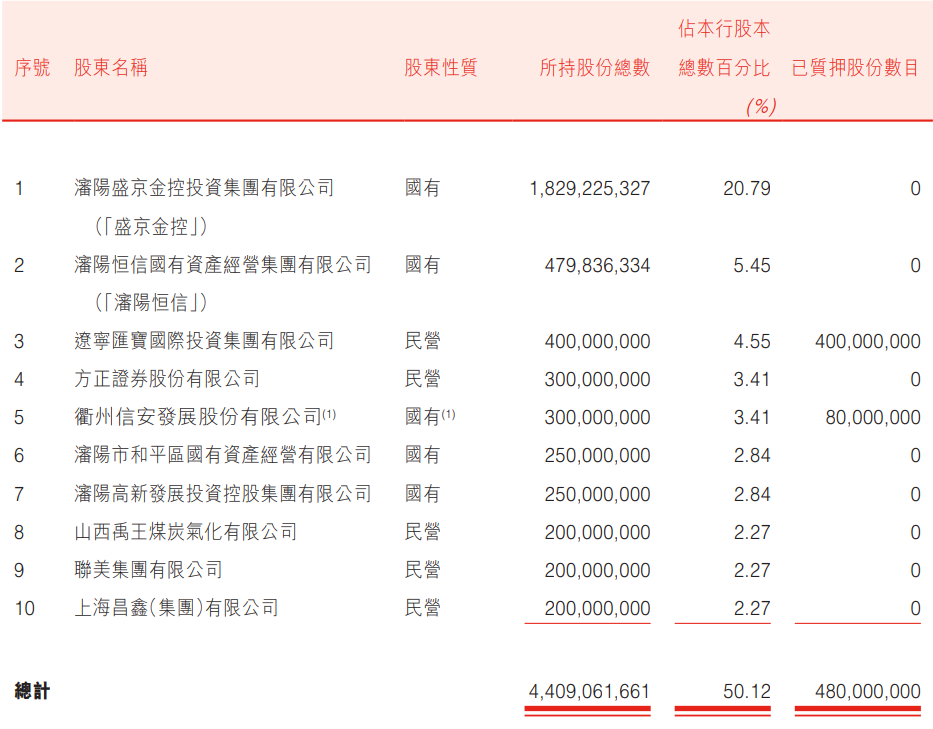Click pledged shares 0 for 上海昌鑫
933x729 pixels.
pos(916,609)
